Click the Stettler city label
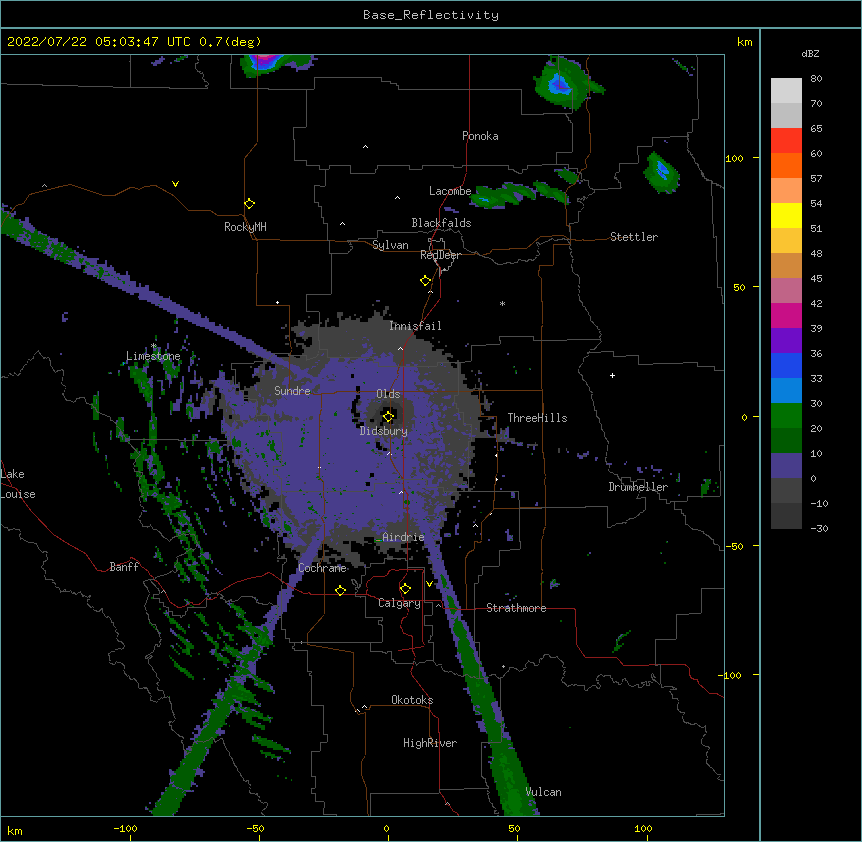This screenshot has width=862, height=842. [634, 237]
